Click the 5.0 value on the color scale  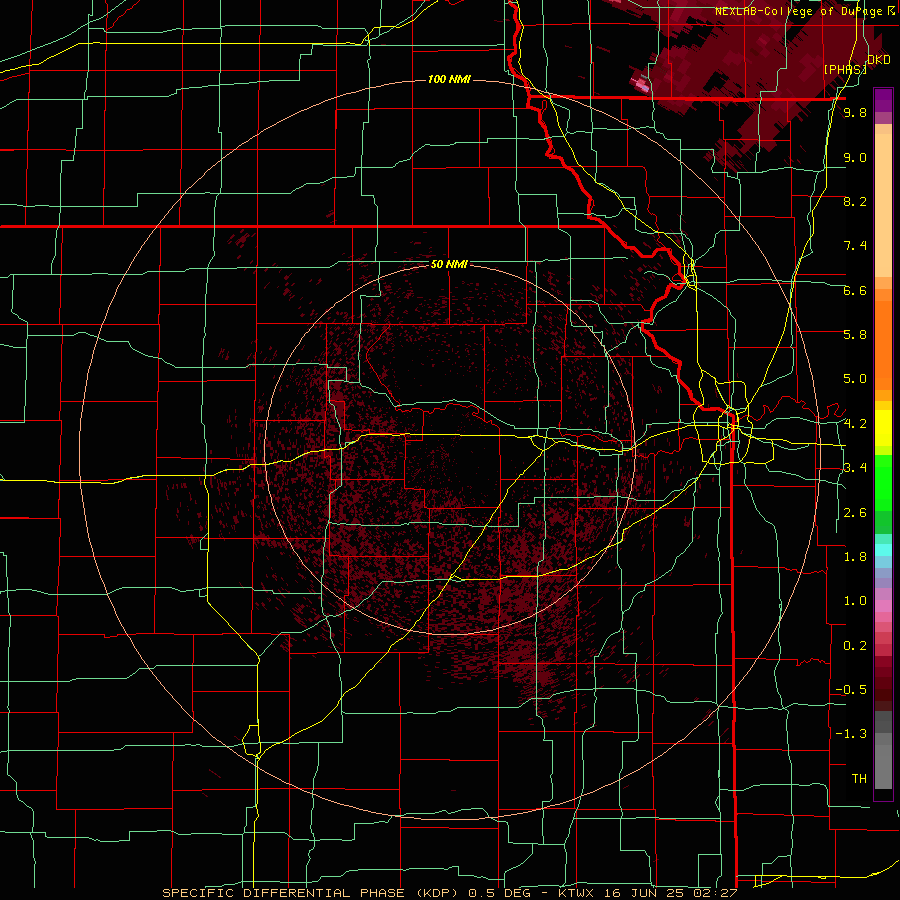[x=855, y=379]
